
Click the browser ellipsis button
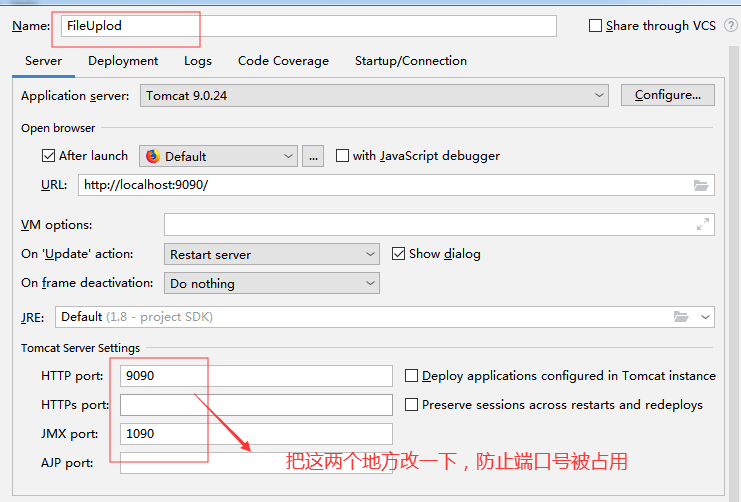coord(313,156)
